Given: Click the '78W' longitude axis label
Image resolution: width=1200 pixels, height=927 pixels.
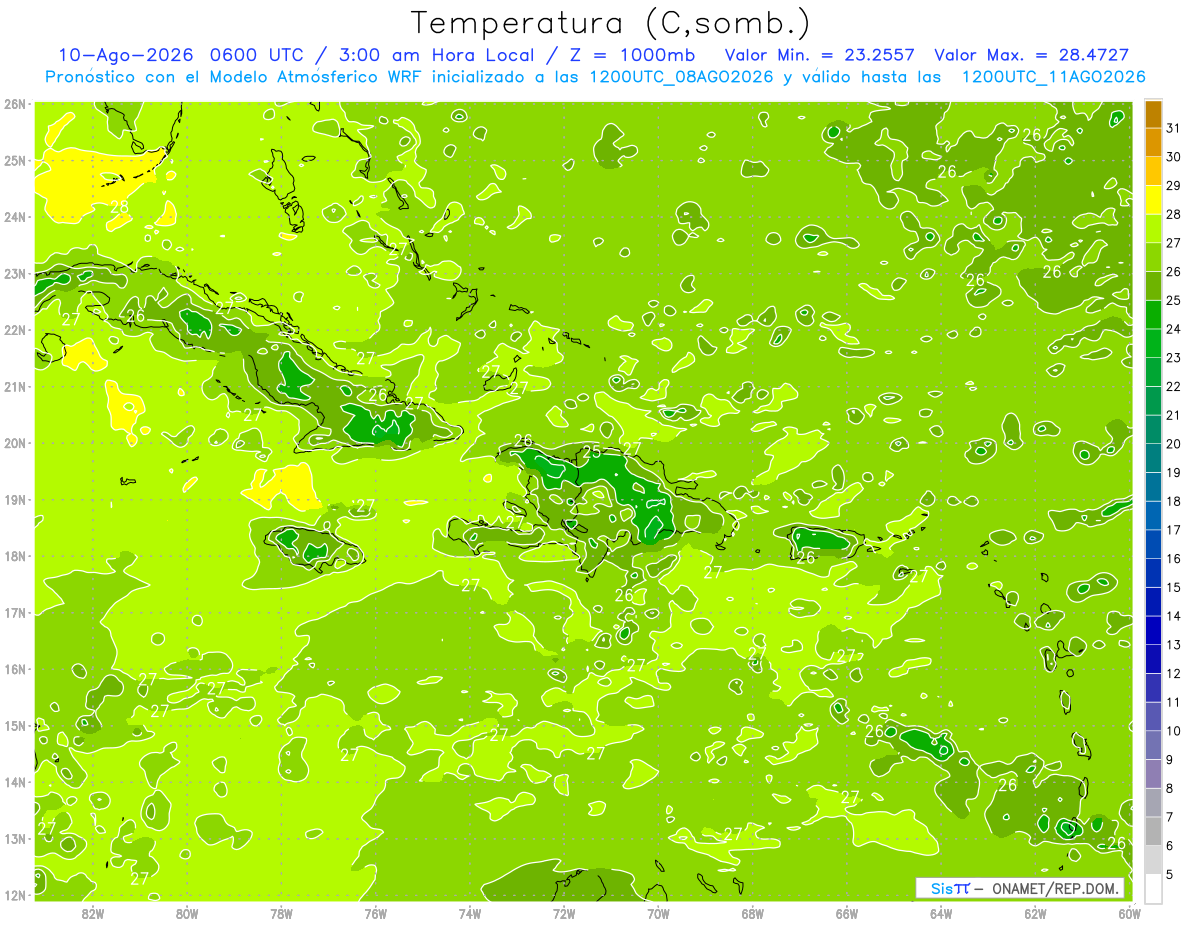Looking at the screenshot, I should click(x=281, y=913).
